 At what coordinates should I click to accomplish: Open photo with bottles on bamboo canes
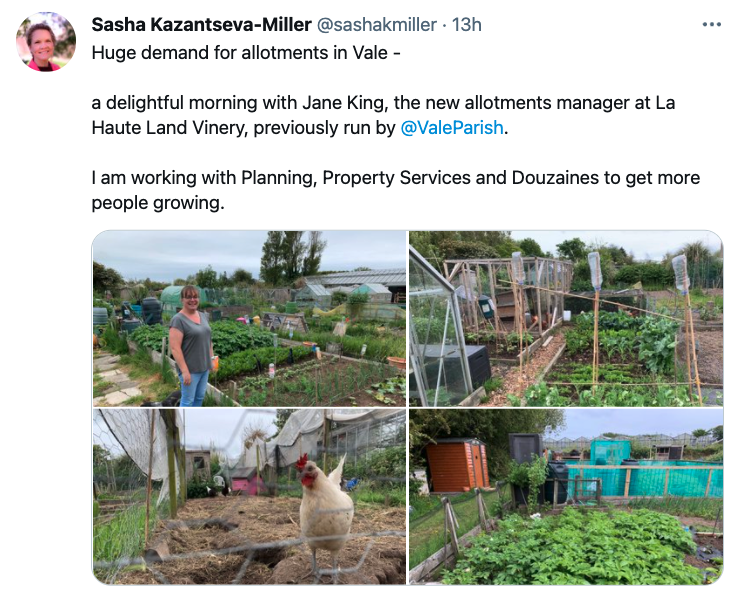pyautogui.click(x=566, y=318)
